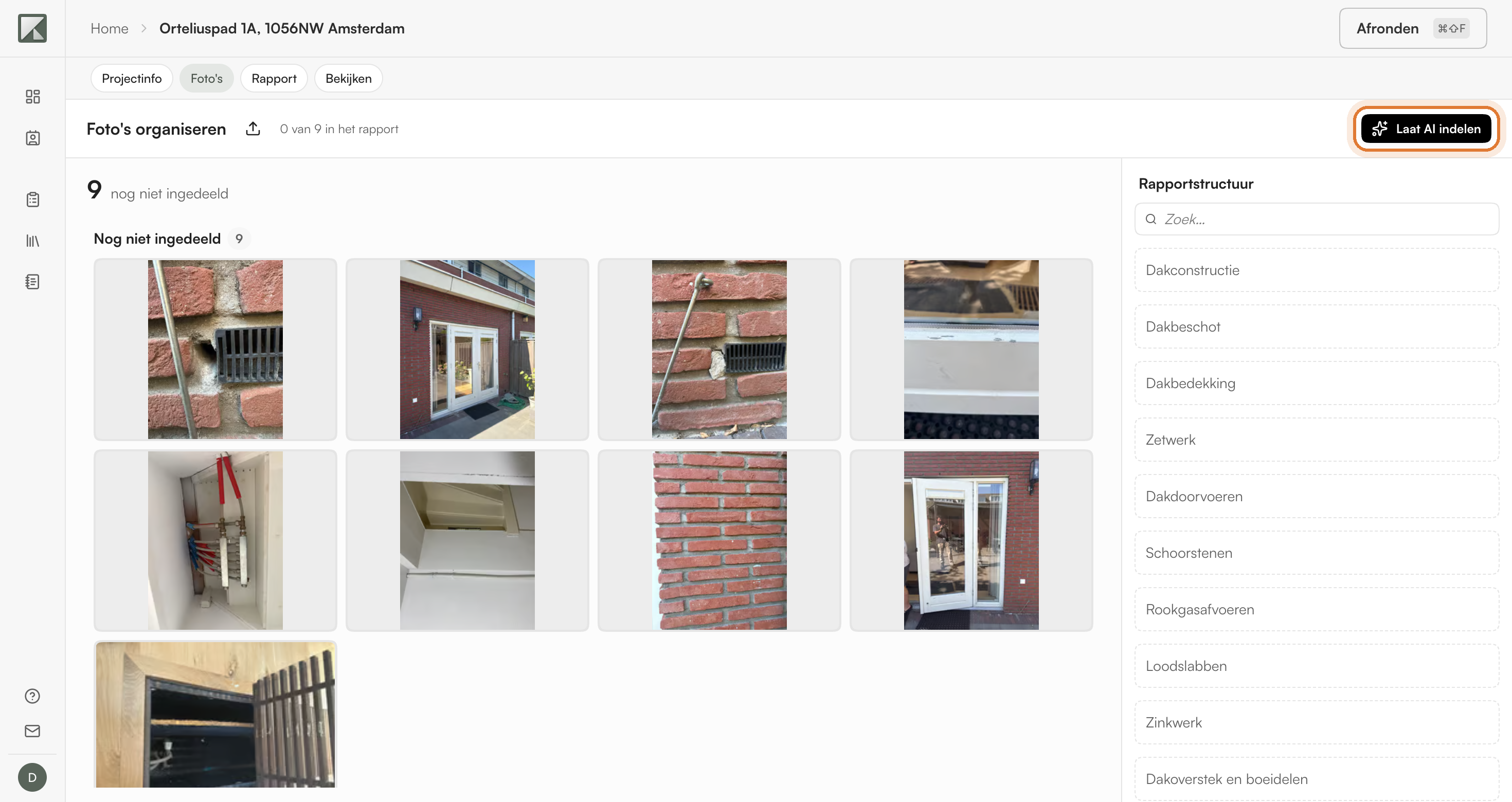This screenshot has height=802, width=1512.
Task: Click the Nog niet ingedeeld heading
Action: (157, 239)
